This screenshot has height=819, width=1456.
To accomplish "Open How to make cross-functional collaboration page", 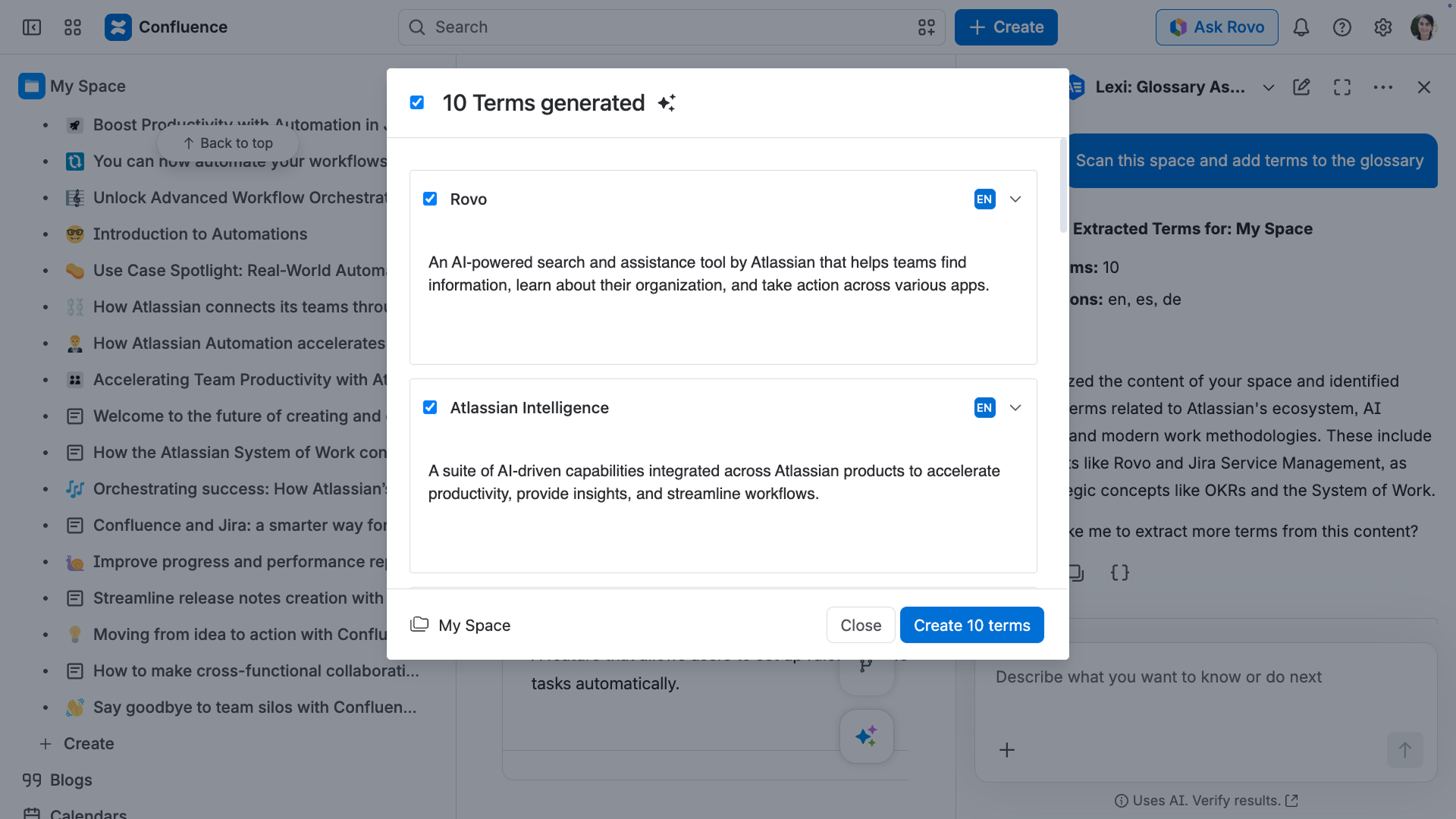I will click(x=256, y=671).
